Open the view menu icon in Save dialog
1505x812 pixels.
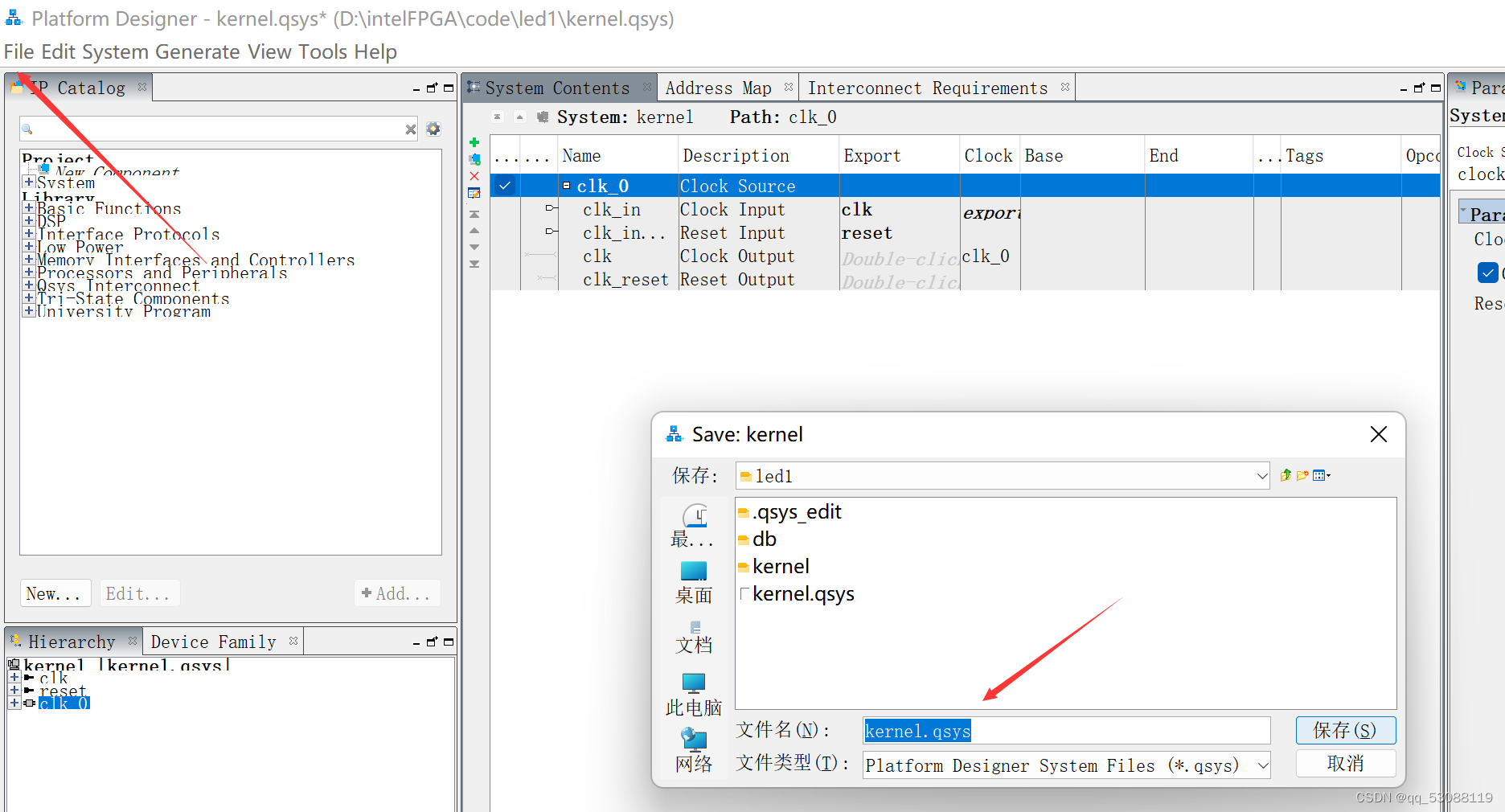(x=1321, y=475)
